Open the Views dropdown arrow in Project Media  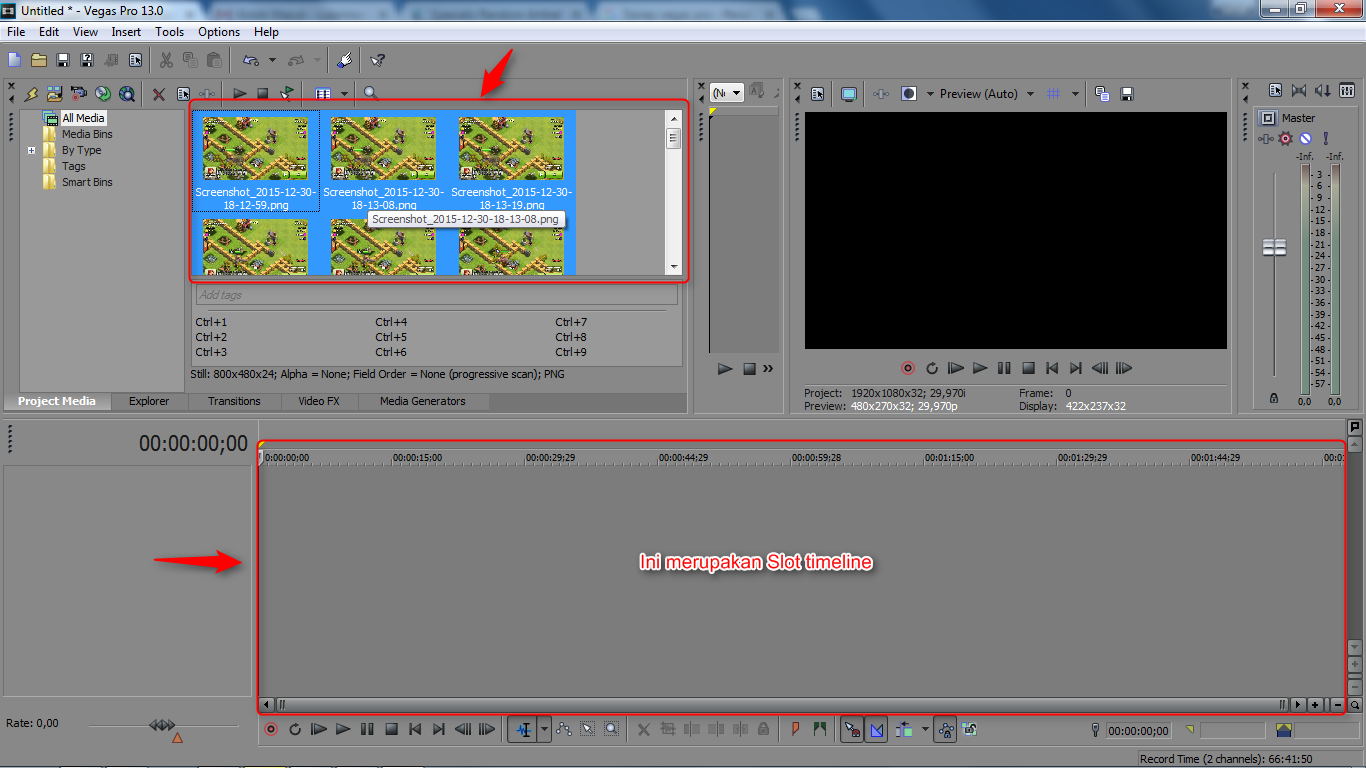coord(344,94)
